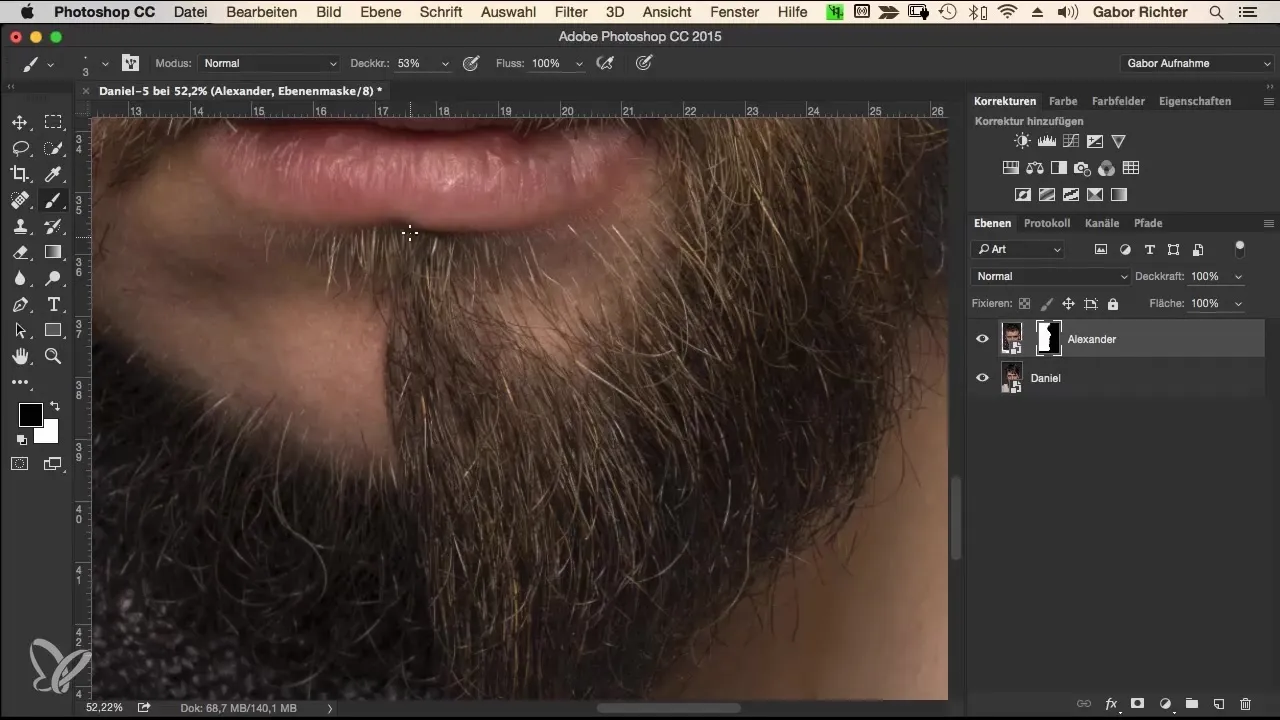Screen dimensions: 1280x720
Task: Select the Path Selection tool
Action: pyautogui.click(x=19, y=330)
